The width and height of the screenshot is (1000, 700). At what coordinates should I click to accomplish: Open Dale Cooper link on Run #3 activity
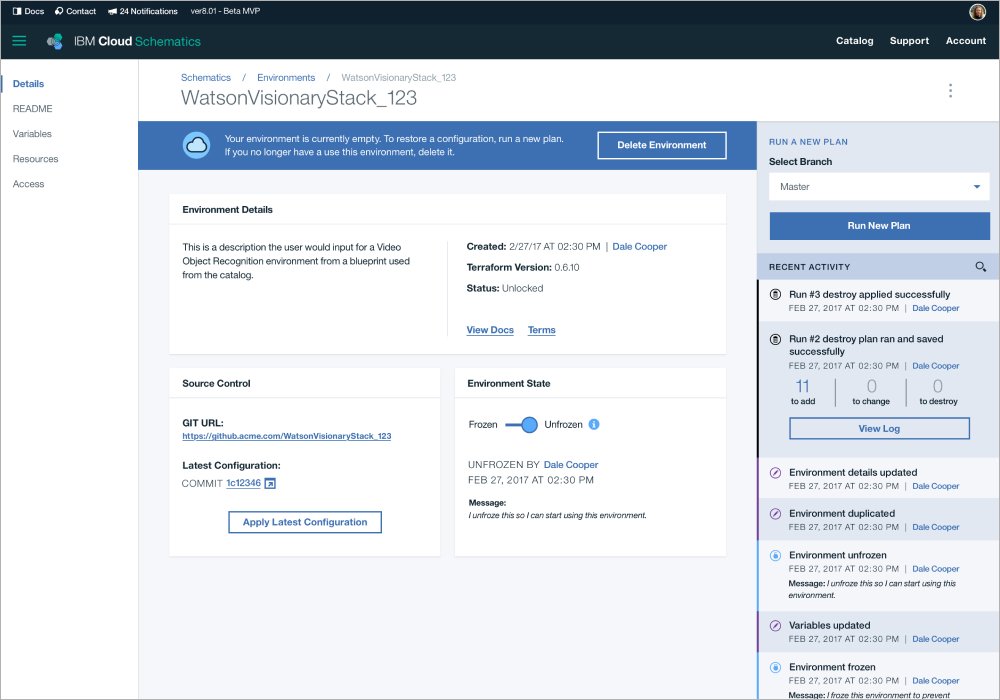pos(935,308)
